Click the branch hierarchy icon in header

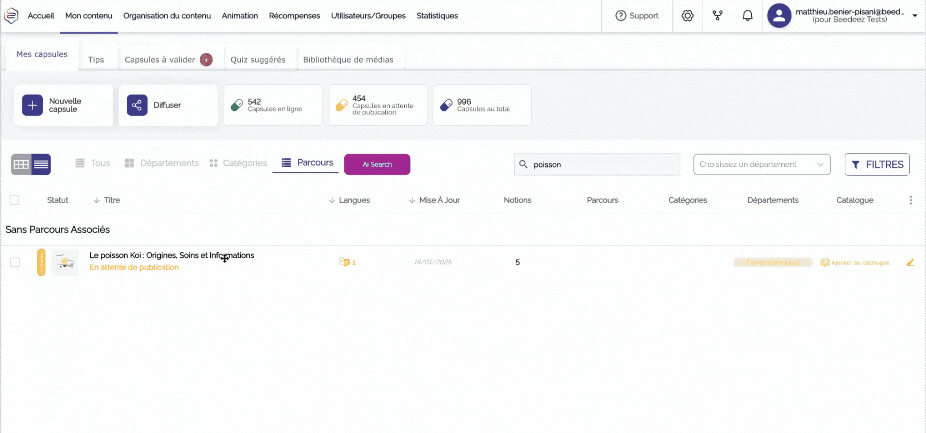[717, 16]
